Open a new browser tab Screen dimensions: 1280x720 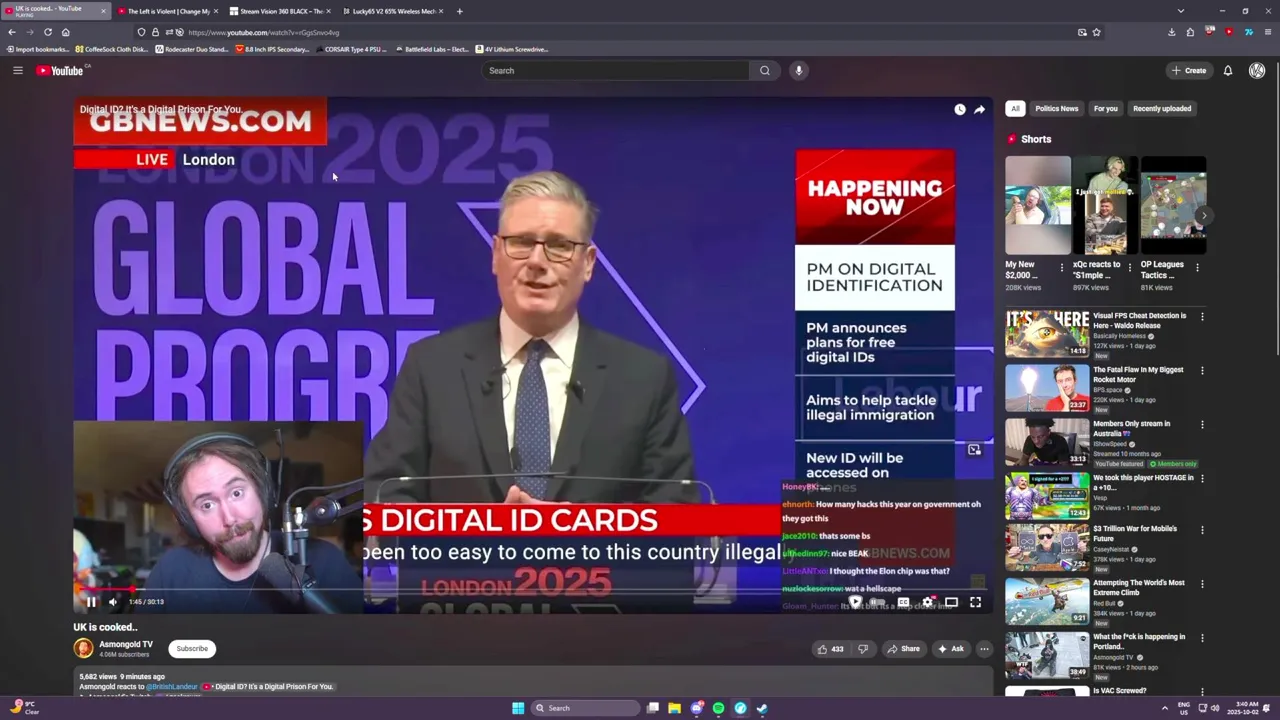pyautogui.click(x=460, y=11)
